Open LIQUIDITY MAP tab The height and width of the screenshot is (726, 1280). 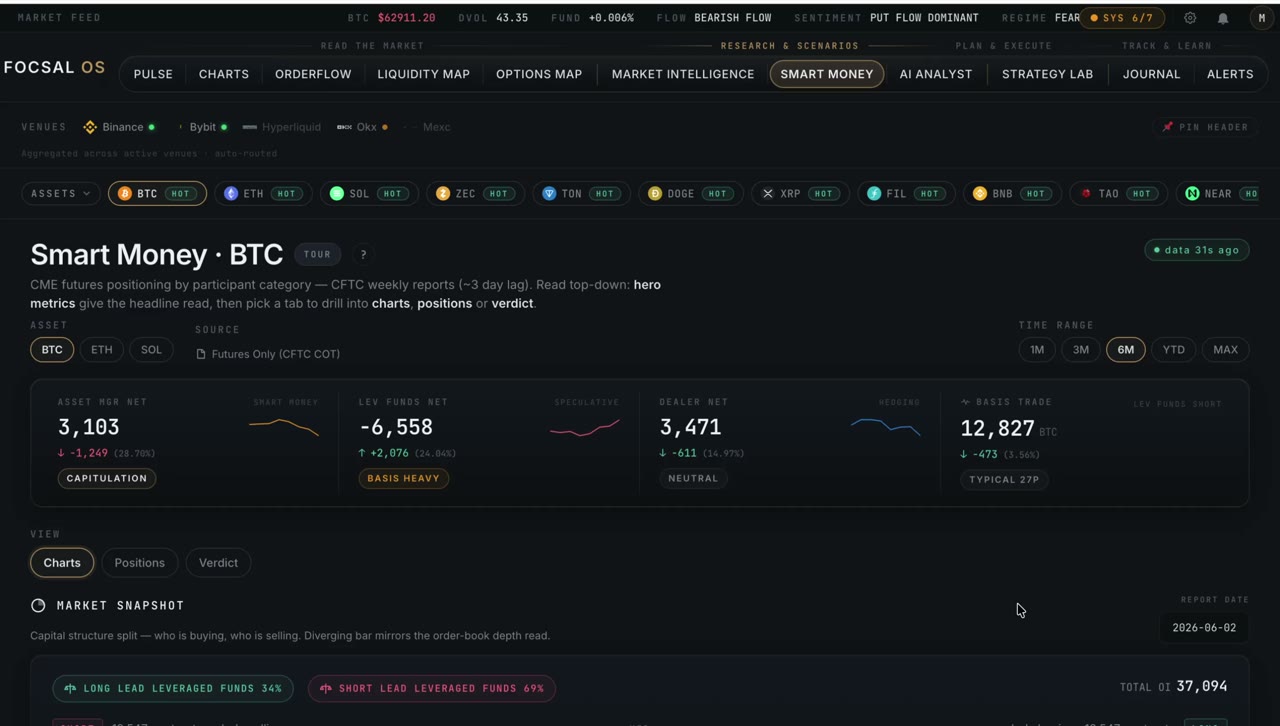coord(423,74)
